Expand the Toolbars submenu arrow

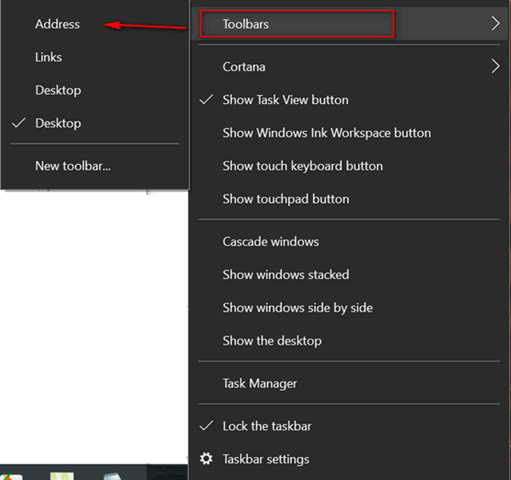[495, 24]
